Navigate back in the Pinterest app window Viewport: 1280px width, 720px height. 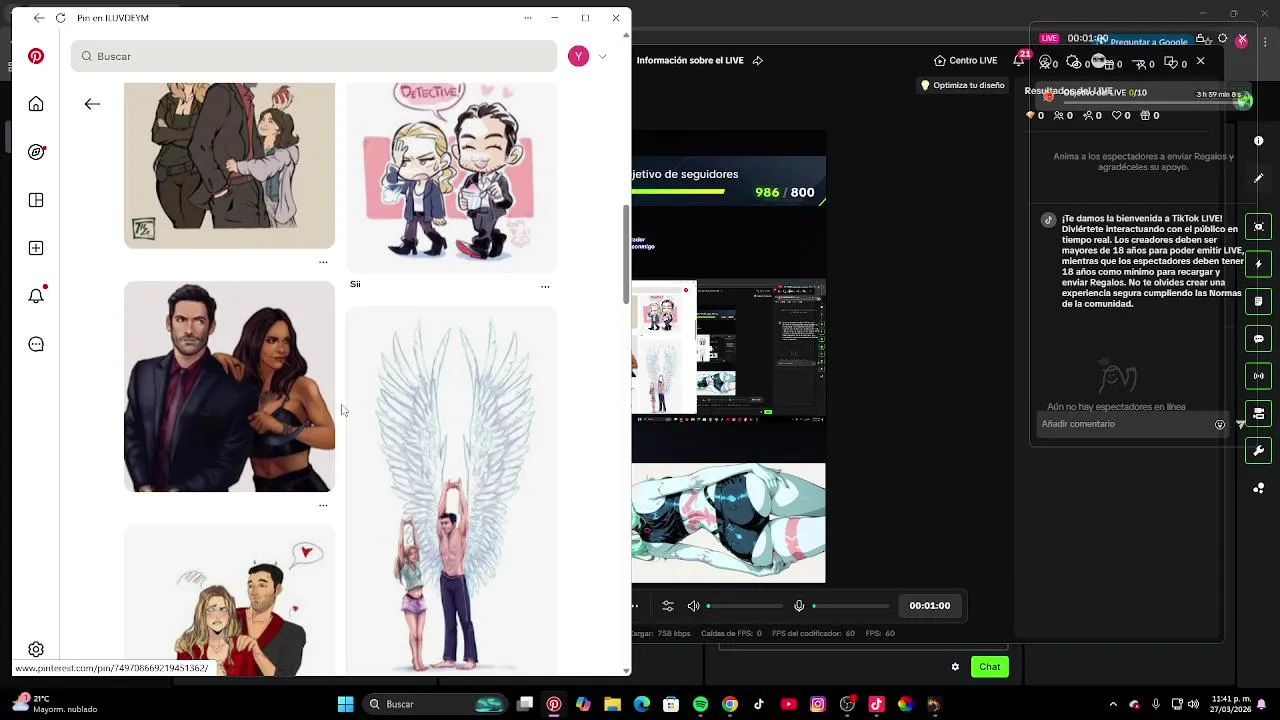[38, 18]
